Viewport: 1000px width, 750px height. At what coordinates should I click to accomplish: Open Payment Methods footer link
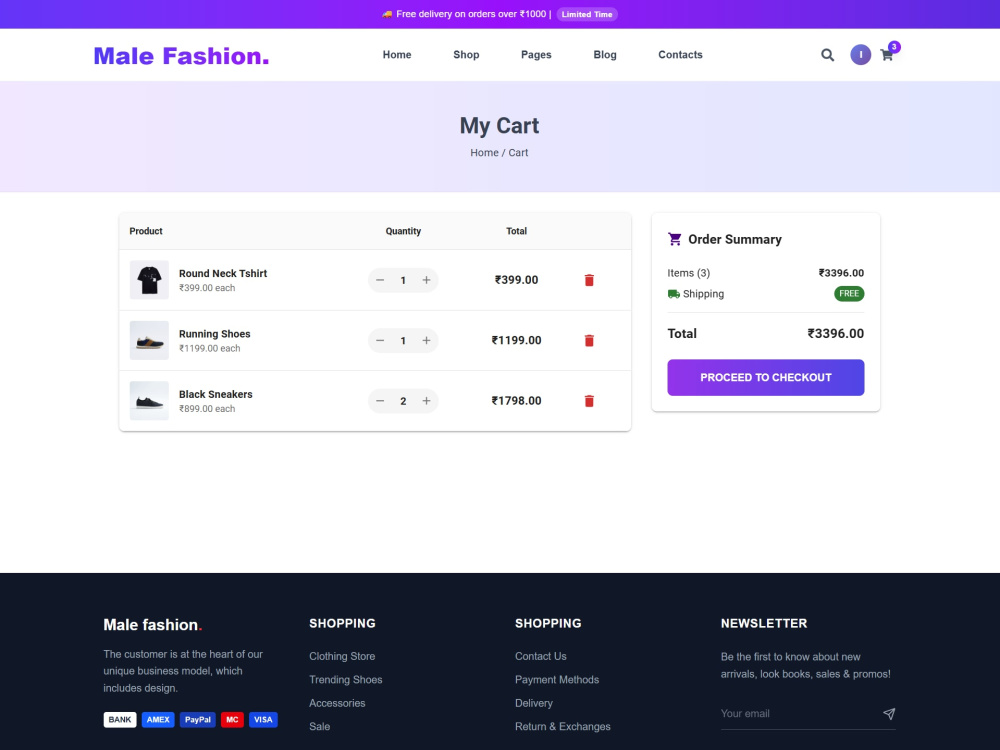click(557, 680)
